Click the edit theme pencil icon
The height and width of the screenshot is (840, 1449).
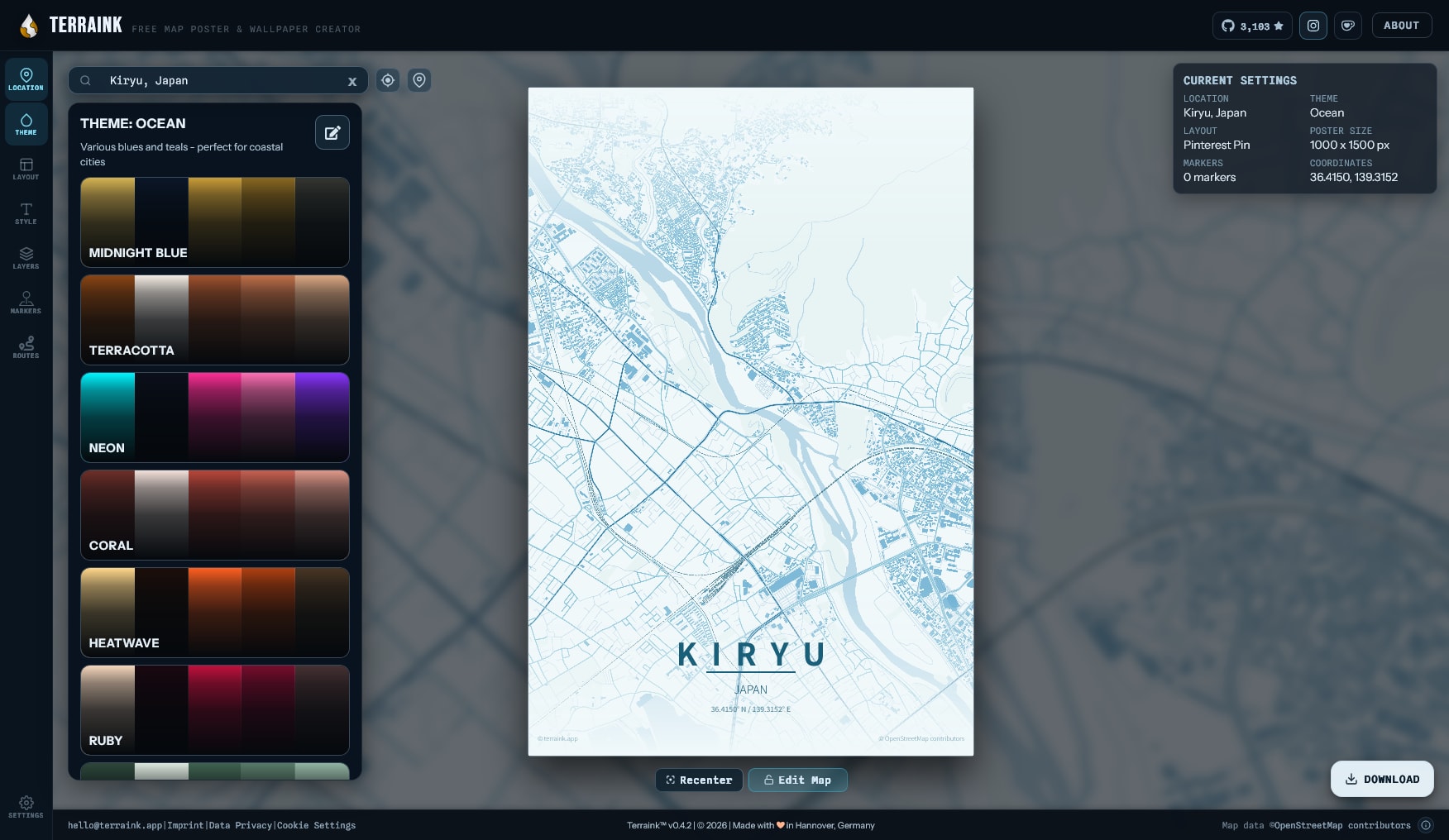(x=332, y=132)
